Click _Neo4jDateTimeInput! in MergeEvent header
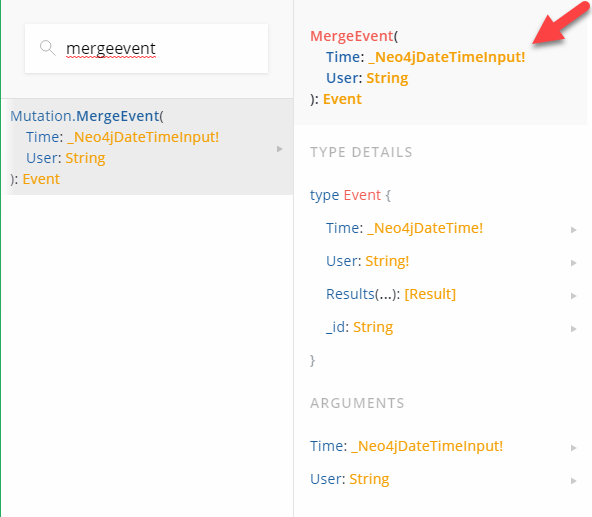Viewport: 592px width, 517px height. click(447, 57)
